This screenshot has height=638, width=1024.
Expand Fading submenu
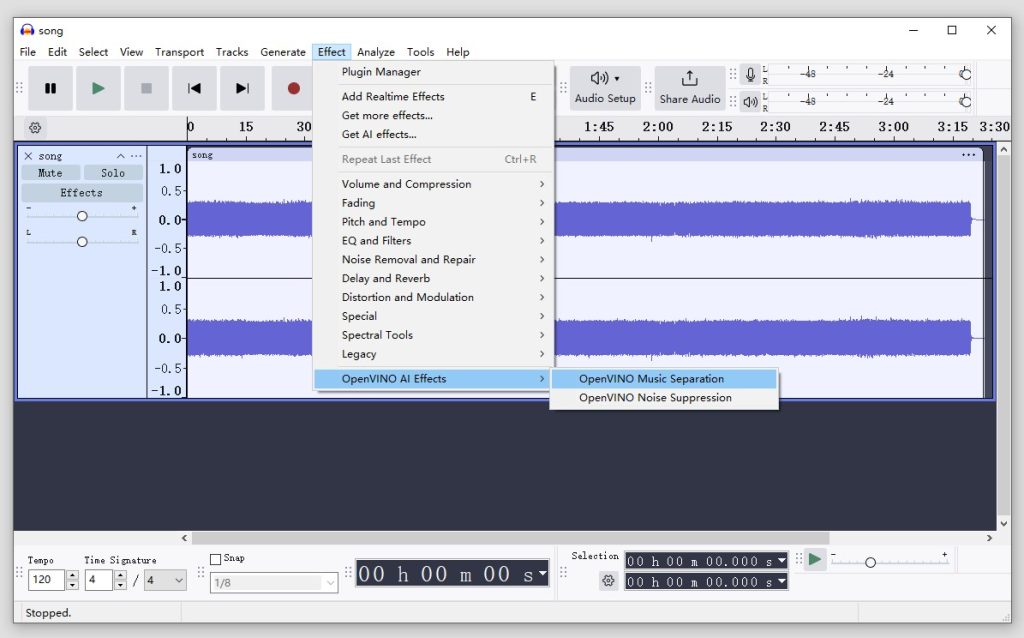coord(433,203)
